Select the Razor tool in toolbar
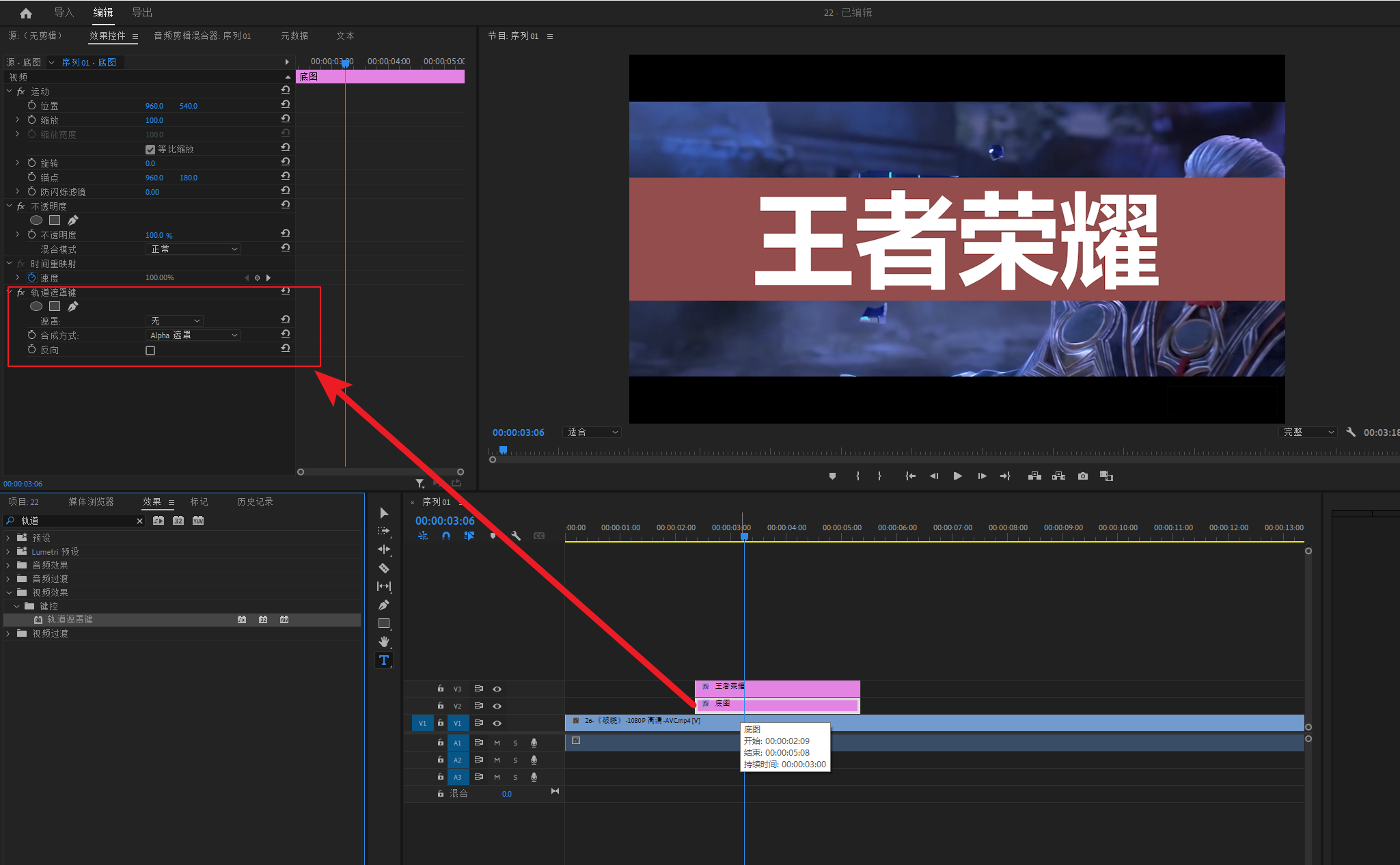1400x865 pixels. 384,568
